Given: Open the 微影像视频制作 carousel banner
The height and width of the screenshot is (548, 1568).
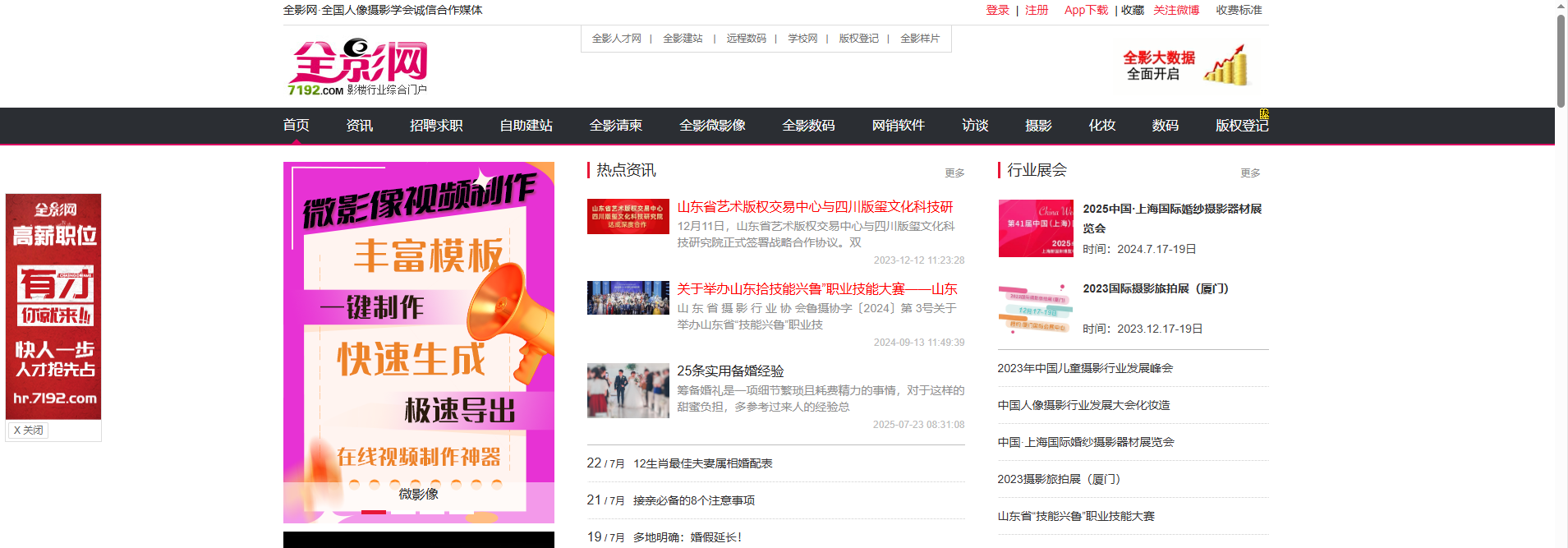Looking at the screenshot, I should click(419, 342).
